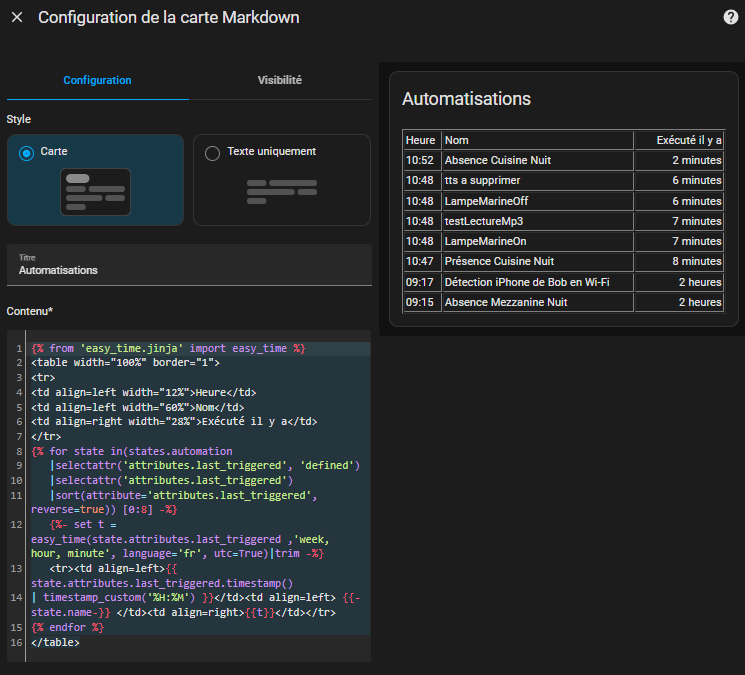Screen dimensions: 745x675
Task: Click the testLectureMp3 row name
Action: [x=484, y=221]
